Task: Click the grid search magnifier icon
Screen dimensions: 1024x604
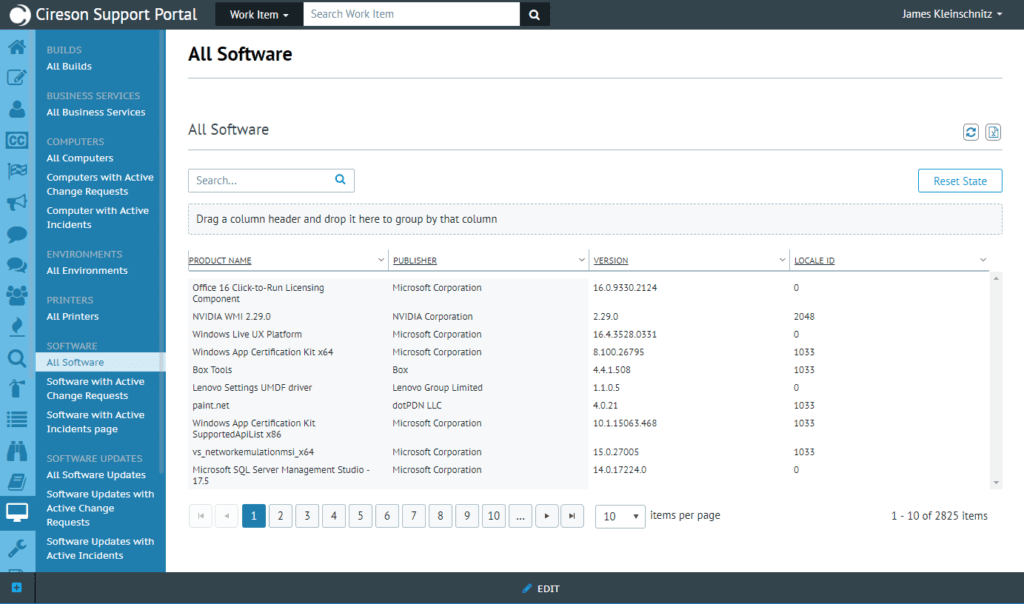Action: [x=340, y=180]
